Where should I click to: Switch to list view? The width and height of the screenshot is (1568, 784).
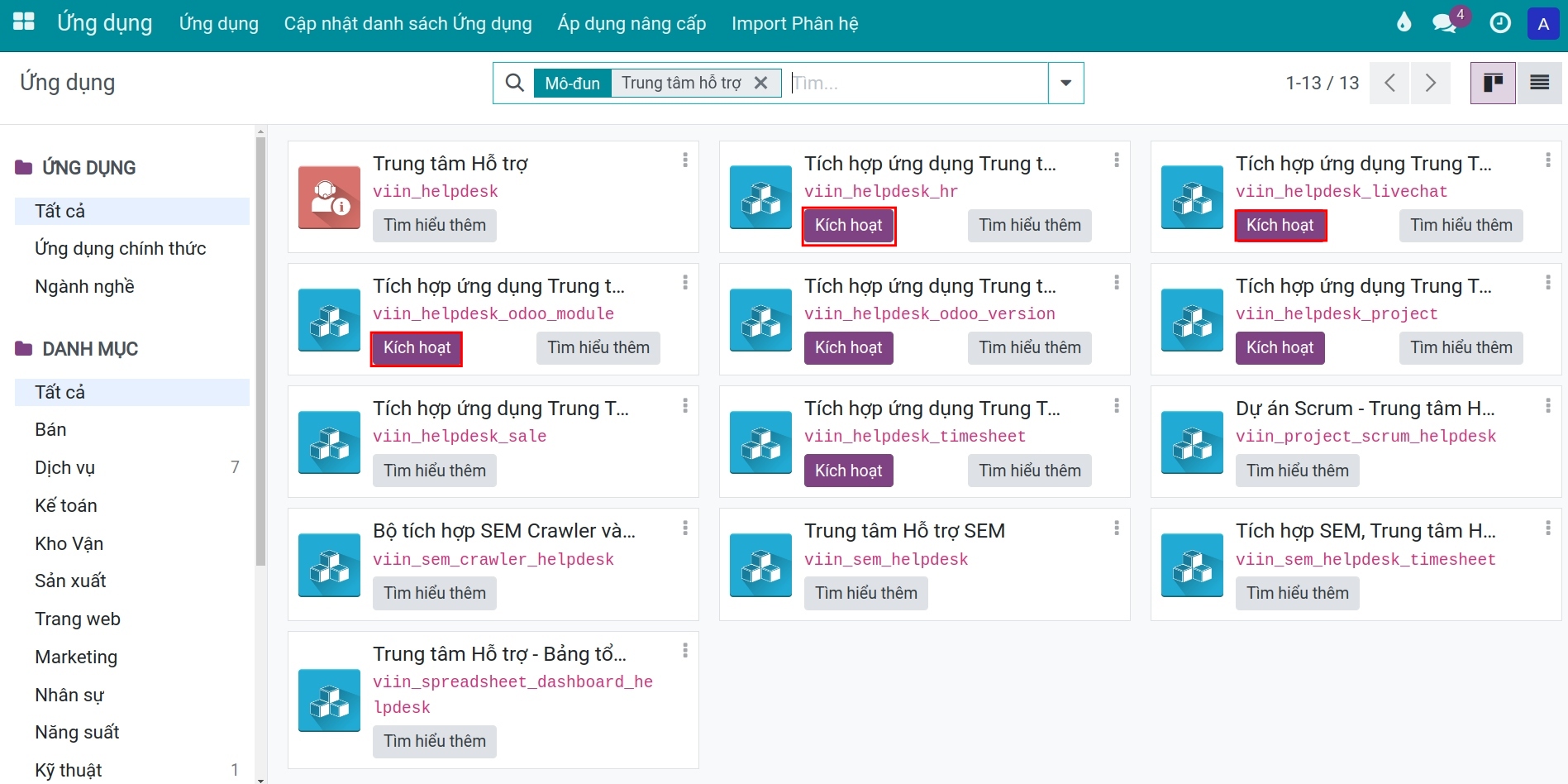click(x=1539, y=83)
